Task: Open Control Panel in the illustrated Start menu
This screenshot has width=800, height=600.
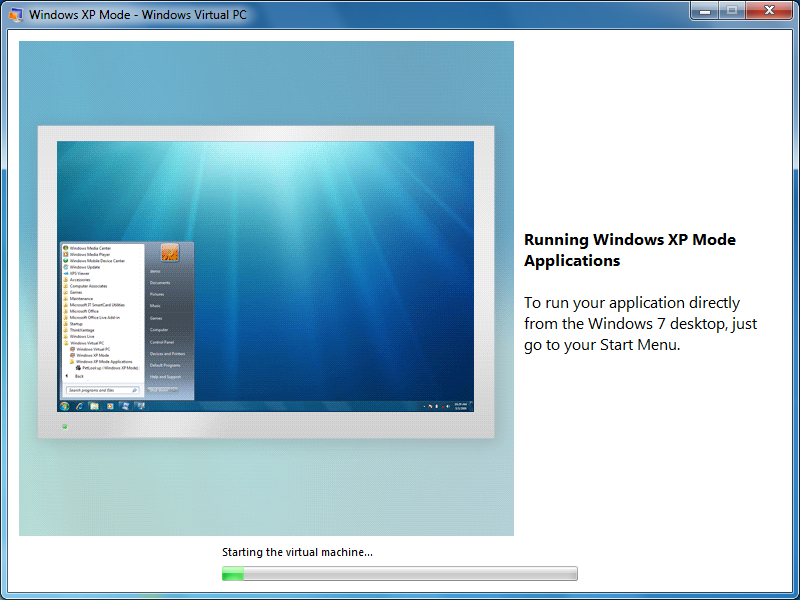Action: tap(160, 341)
